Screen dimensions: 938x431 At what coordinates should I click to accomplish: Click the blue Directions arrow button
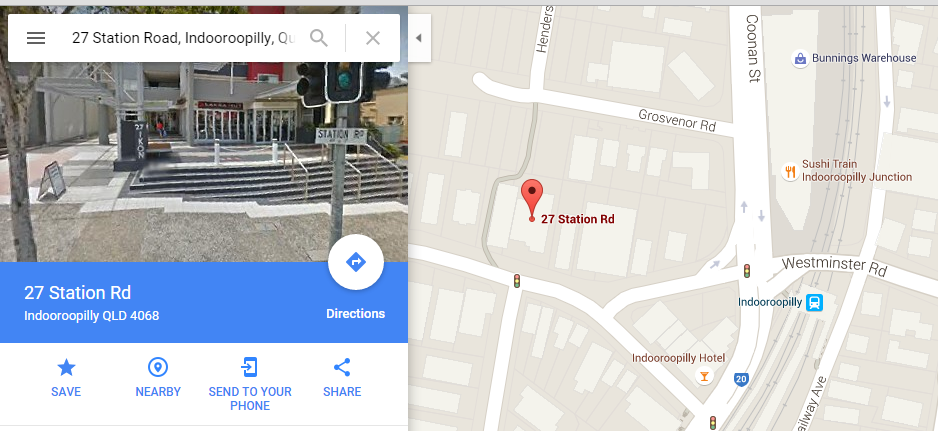(x=355, y=262)
